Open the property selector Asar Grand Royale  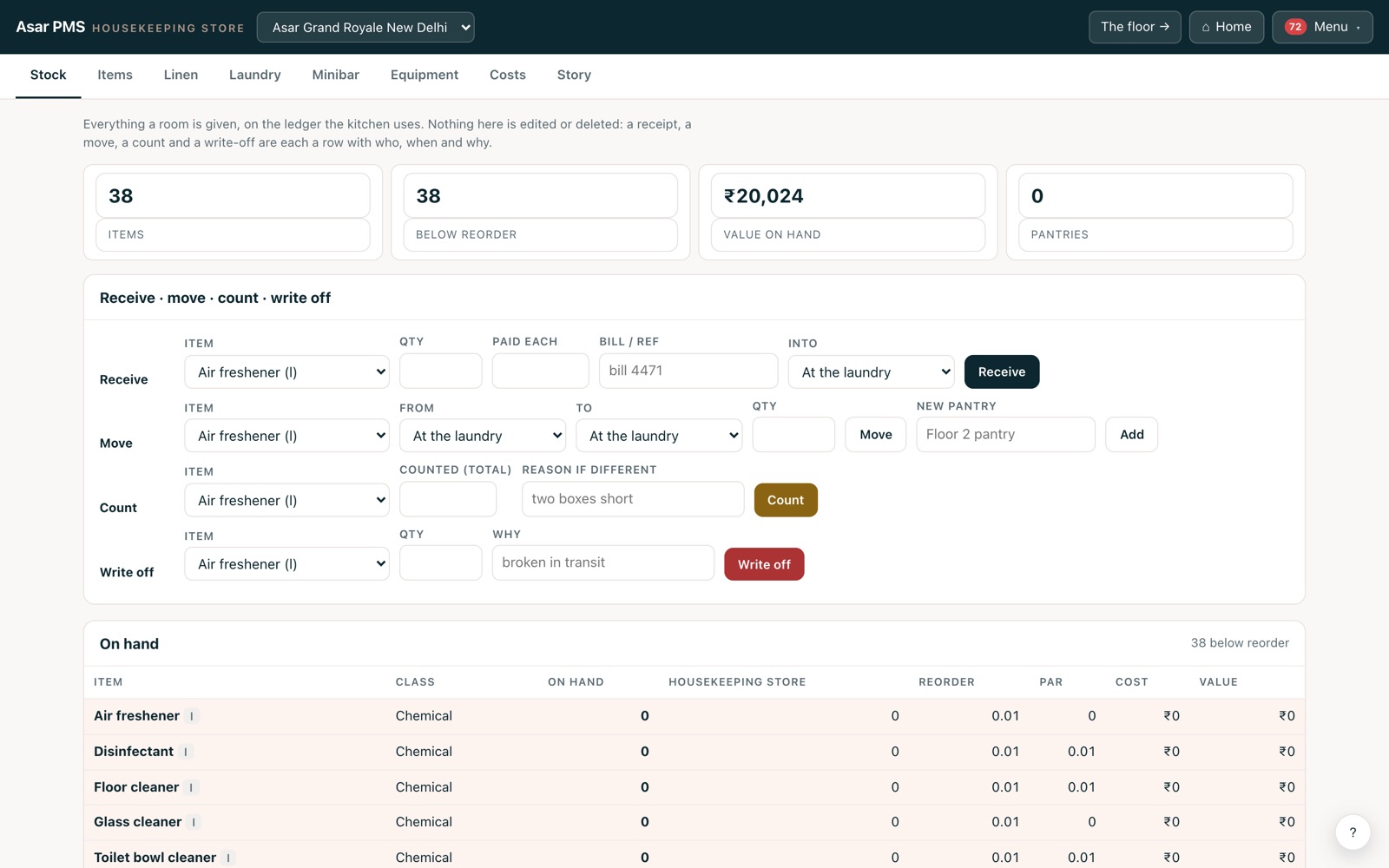point(365,27)
